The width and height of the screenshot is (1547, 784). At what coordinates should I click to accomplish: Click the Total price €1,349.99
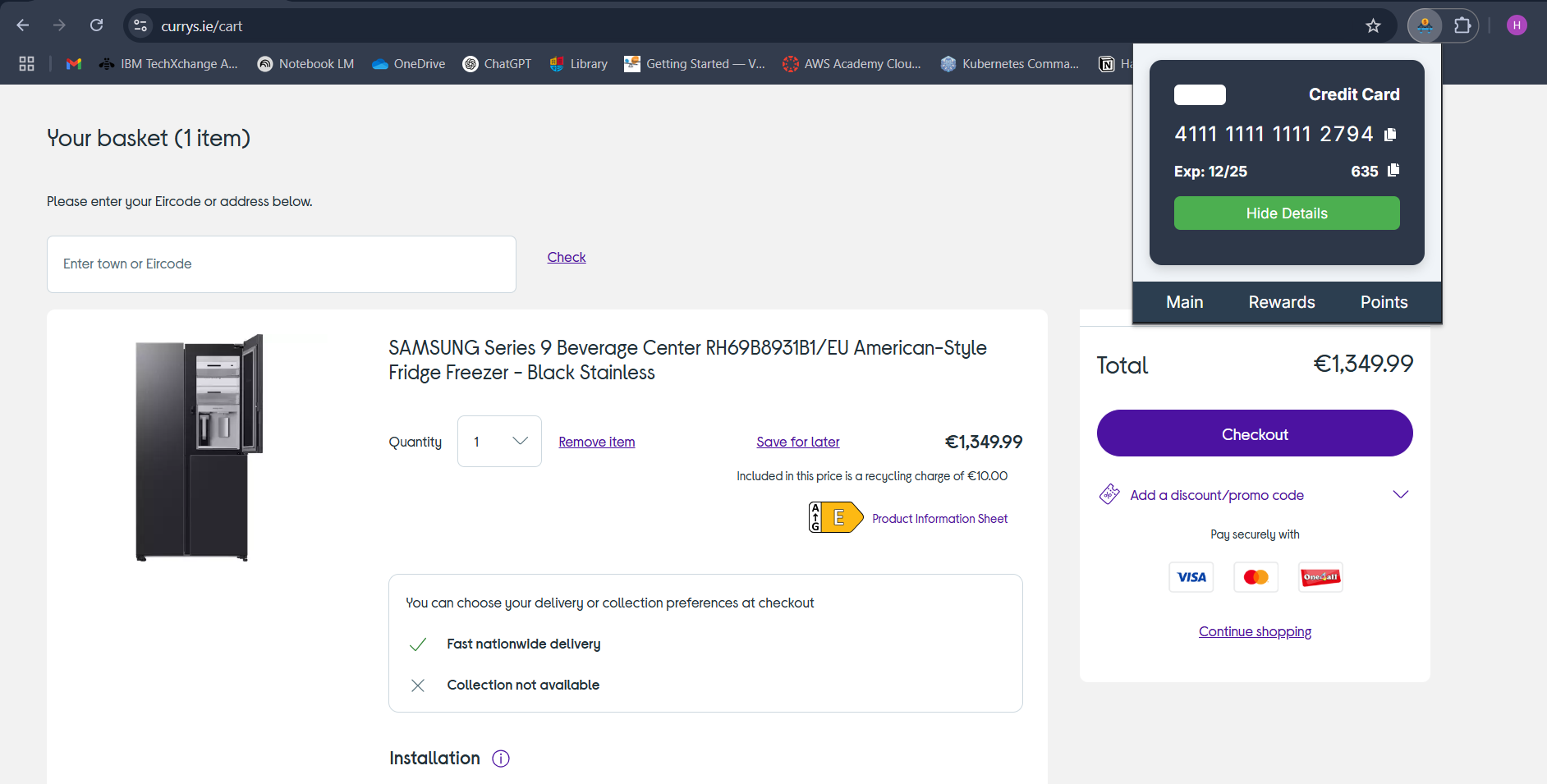click(x=1363, y=364)
